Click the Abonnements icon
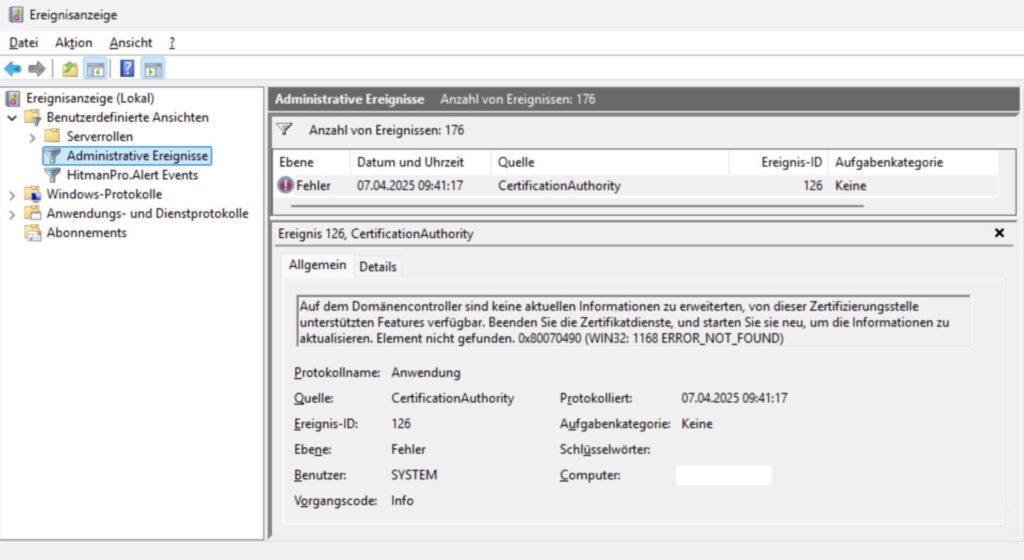 pos(33,232)
